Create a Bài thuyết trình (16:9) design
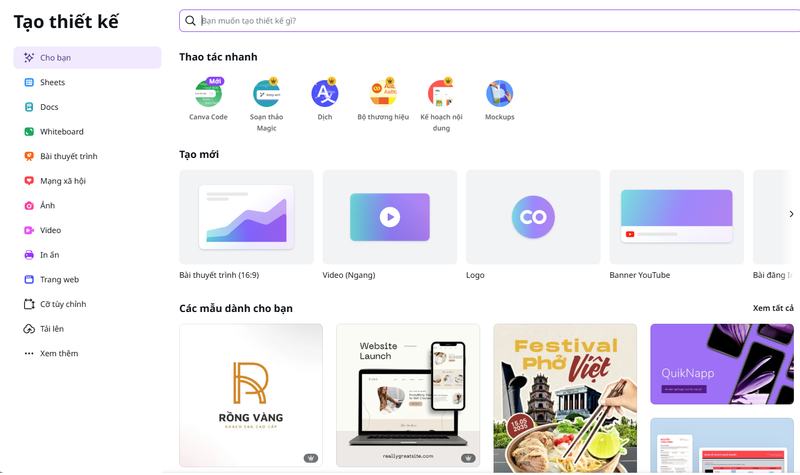 tap(246, 217)
